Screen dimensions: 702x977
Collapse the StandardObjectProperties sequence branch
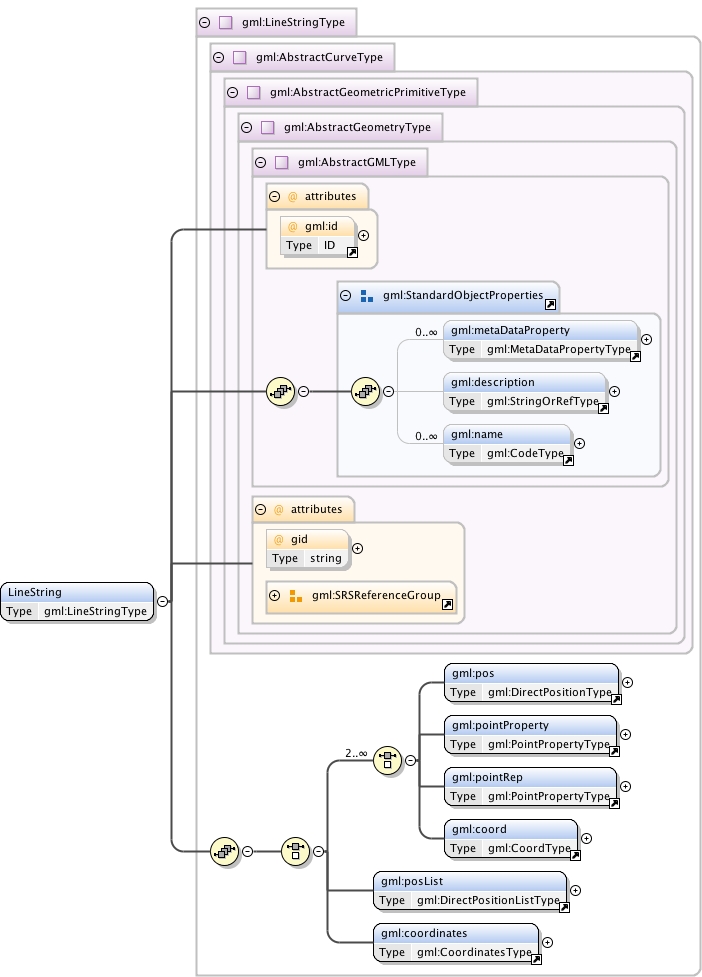tap(388, 391)
